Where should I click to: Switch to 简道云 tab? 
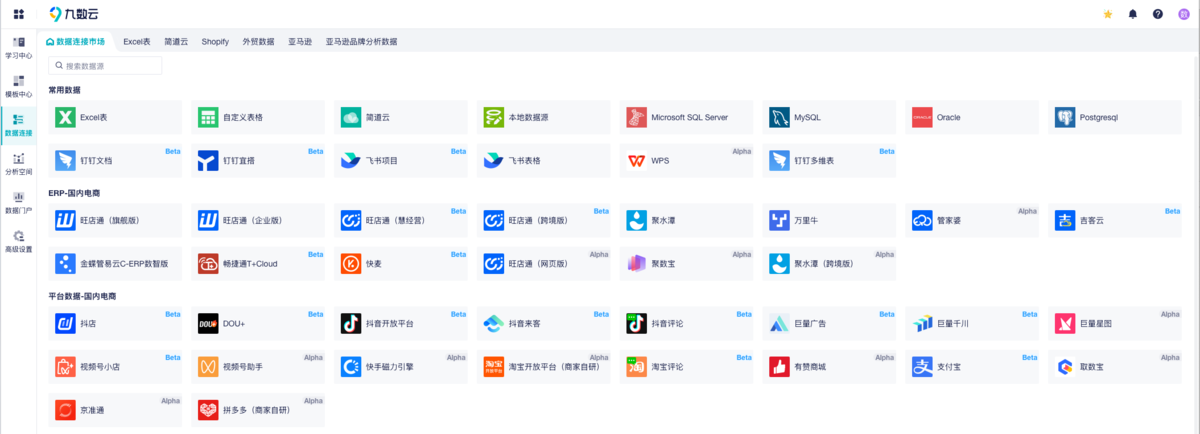pos(176,42)
